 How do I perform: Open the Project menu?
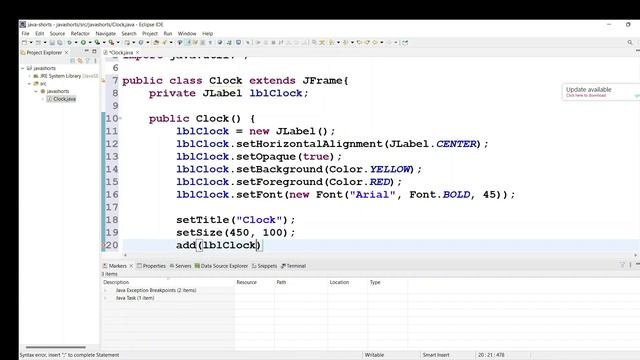[x=150, y=33]
